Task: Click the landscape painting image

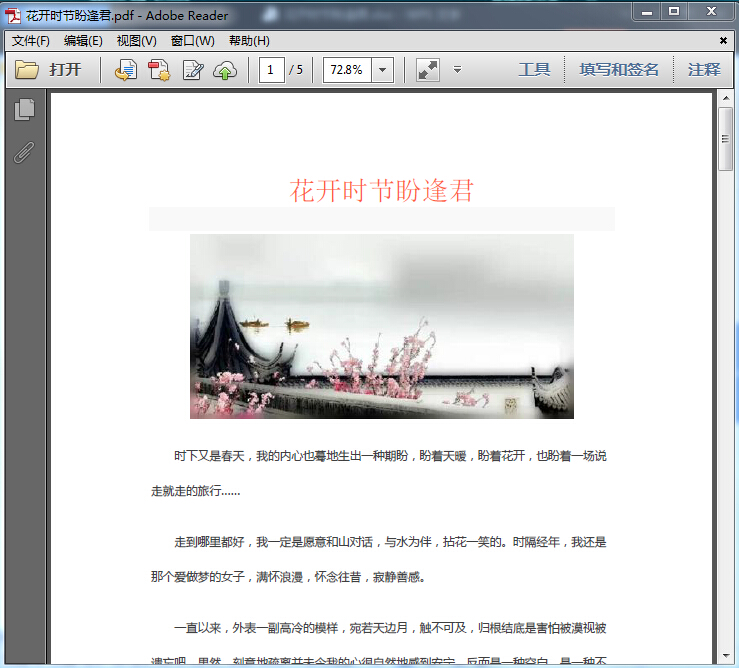Action: click(x=382, y=326)
